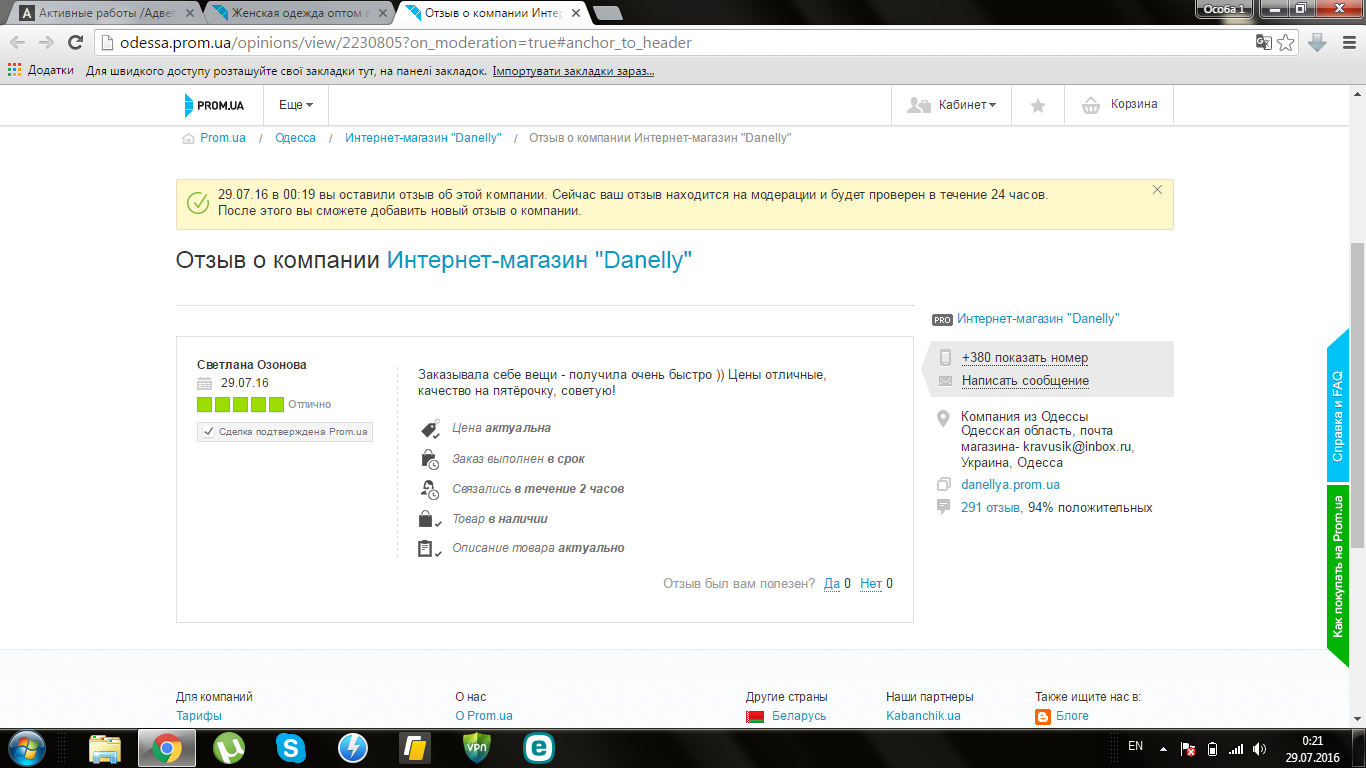Open the Windows Start menu
This screenshot has height=768, width=1366.
[25, 748]
